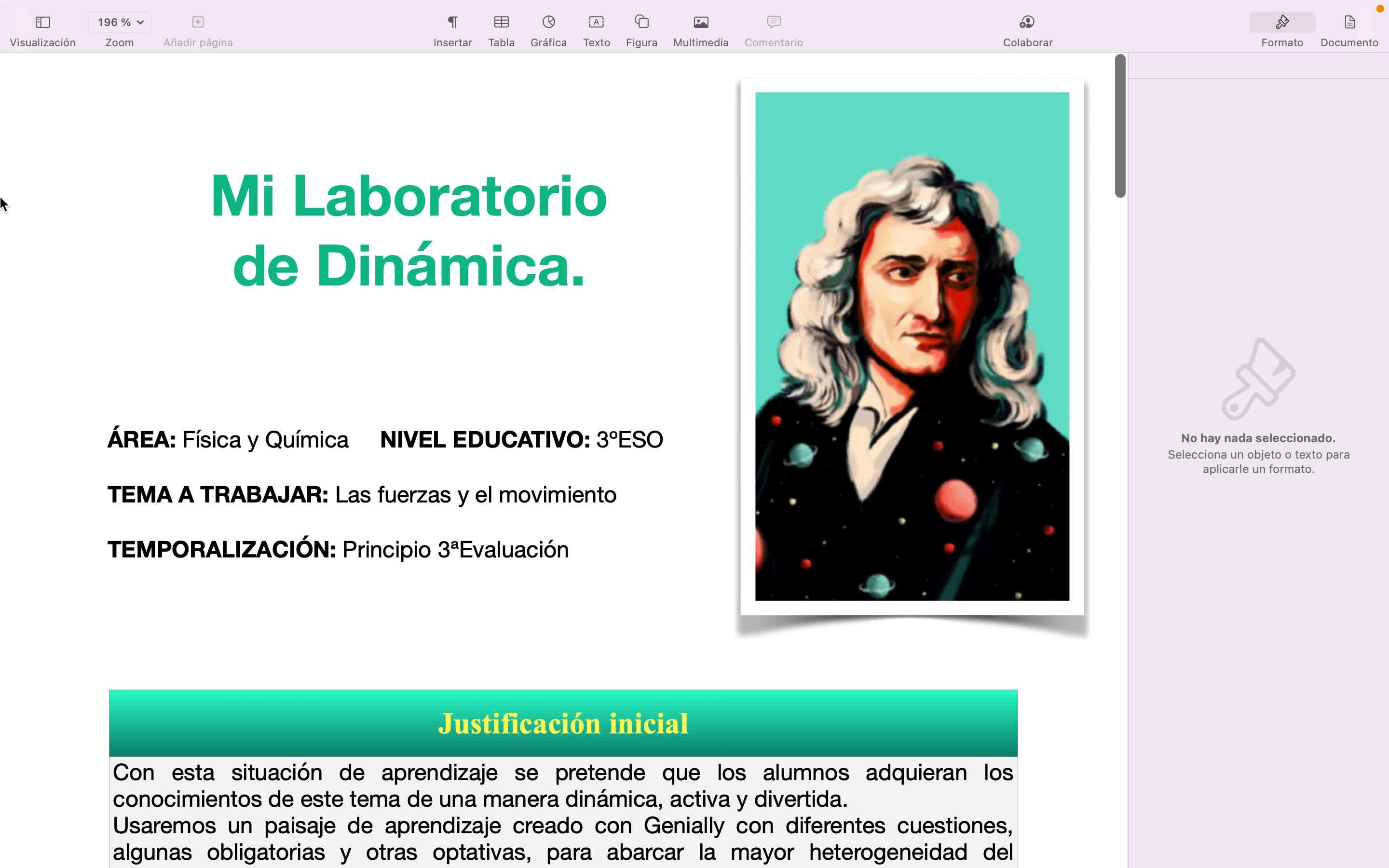1389x868 pixels.
Task: Click the TEMA A TRABAJAR text line
Action: pyautogui.click(x=362, y=495)
